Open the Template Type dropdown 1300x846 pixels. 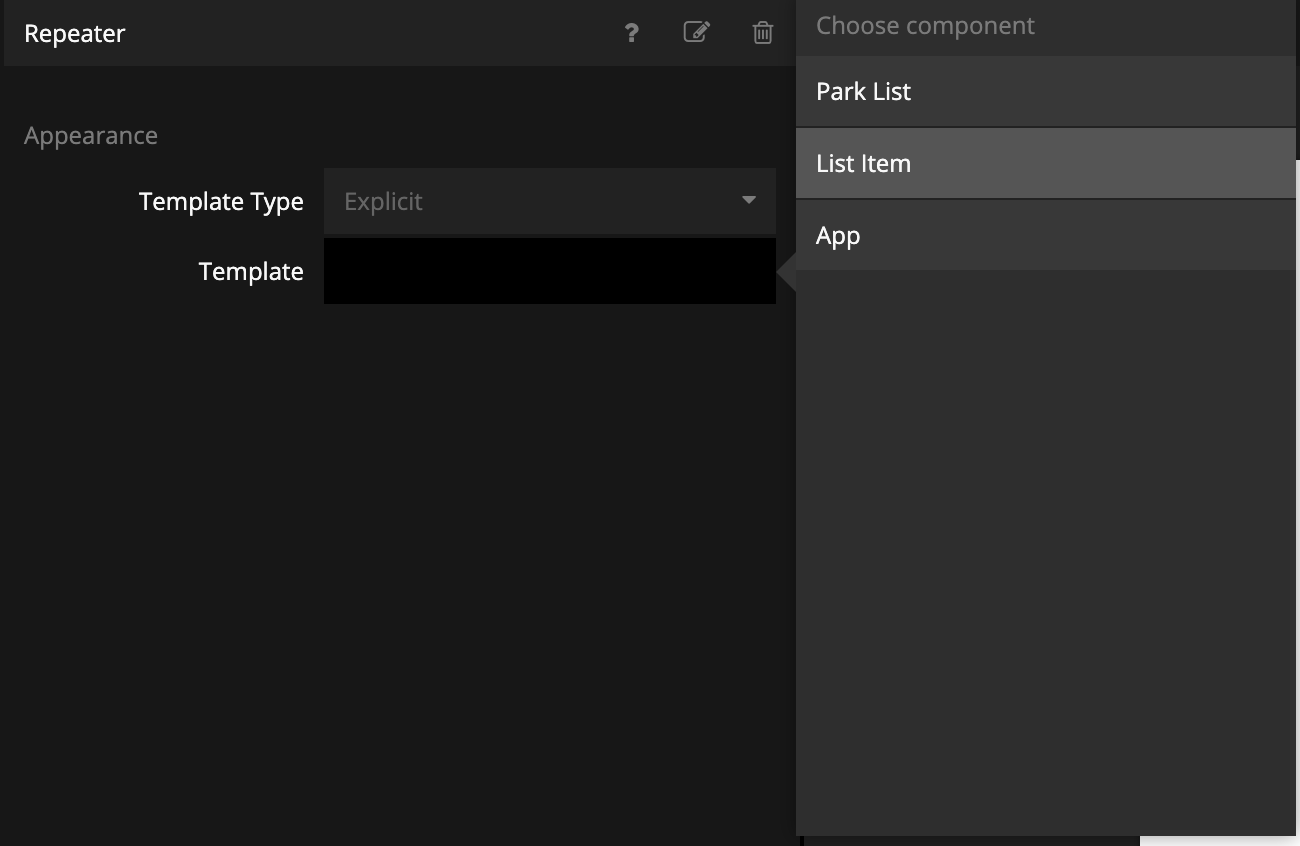click(549, 201)
